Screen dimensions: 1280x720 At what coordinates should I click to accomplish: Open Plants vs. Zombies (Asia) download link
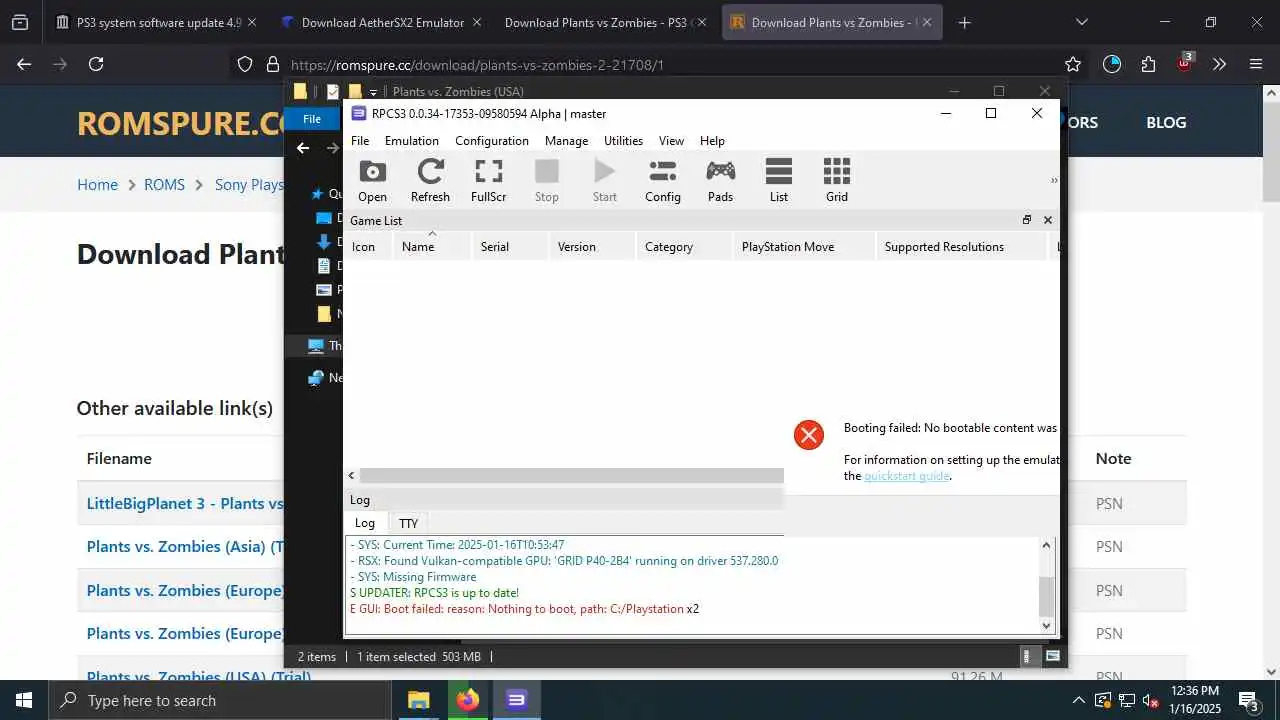[185, 547]
